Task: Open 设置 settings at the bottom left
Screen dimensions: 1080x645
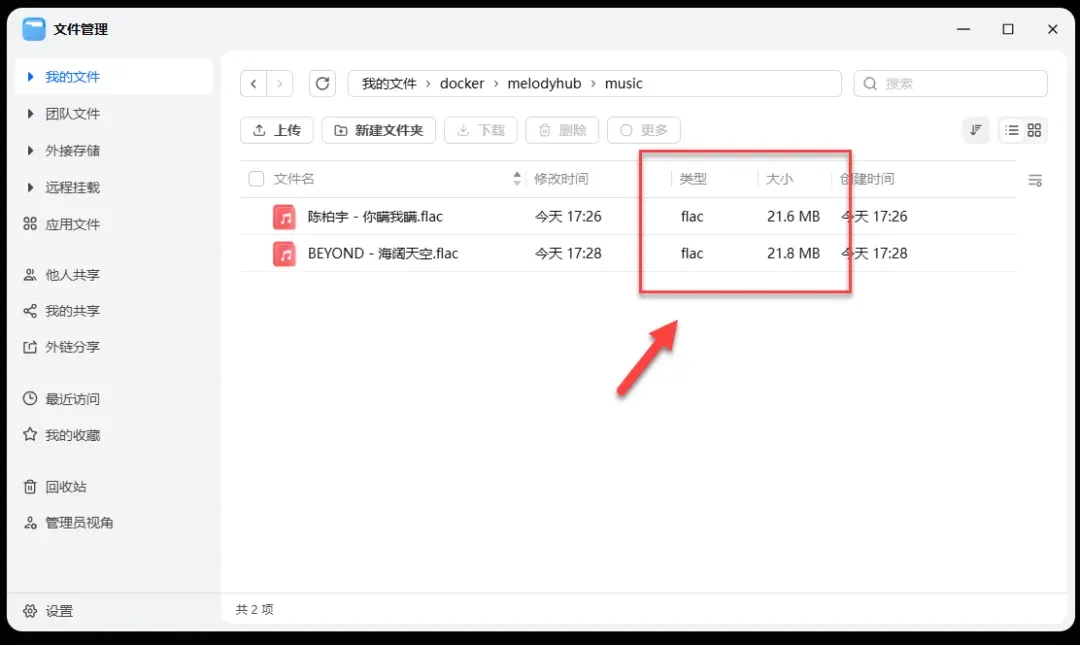Action: 58,611
